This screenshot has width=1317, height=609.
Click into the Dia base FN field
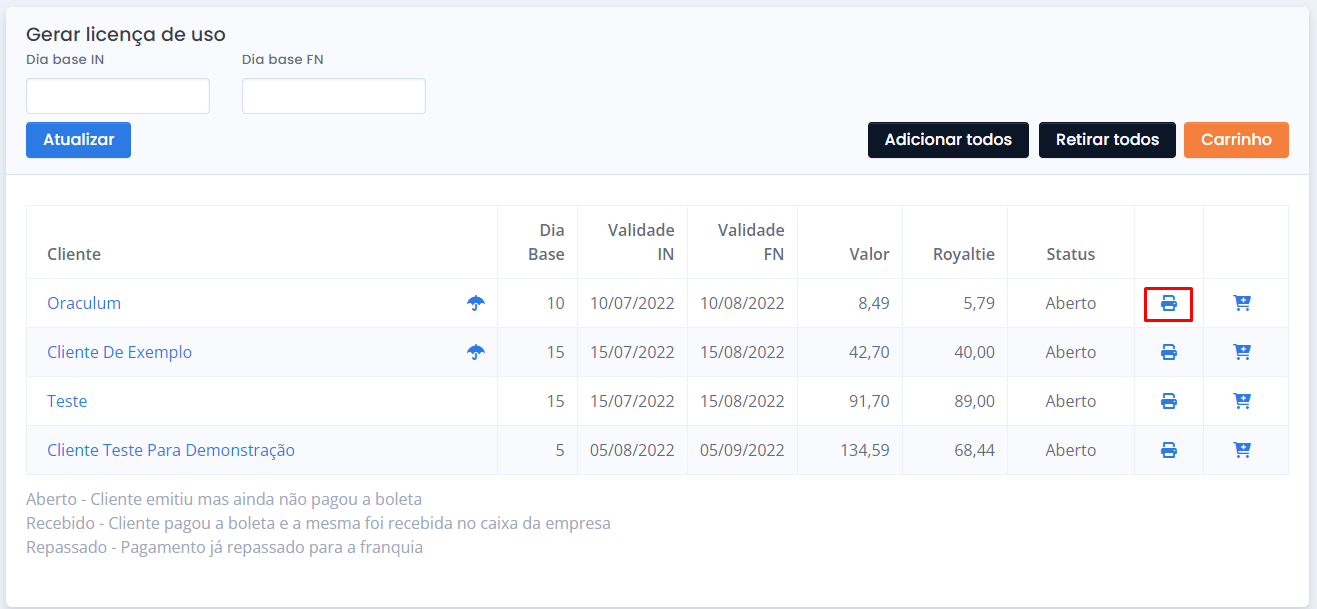point(334,96)
